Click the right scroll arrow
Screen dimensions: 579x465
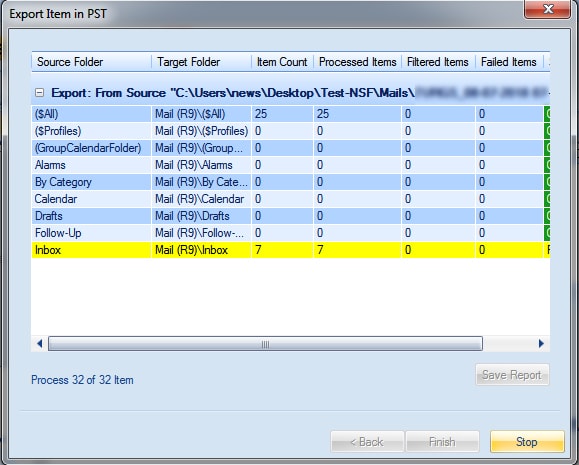(541, 343)
